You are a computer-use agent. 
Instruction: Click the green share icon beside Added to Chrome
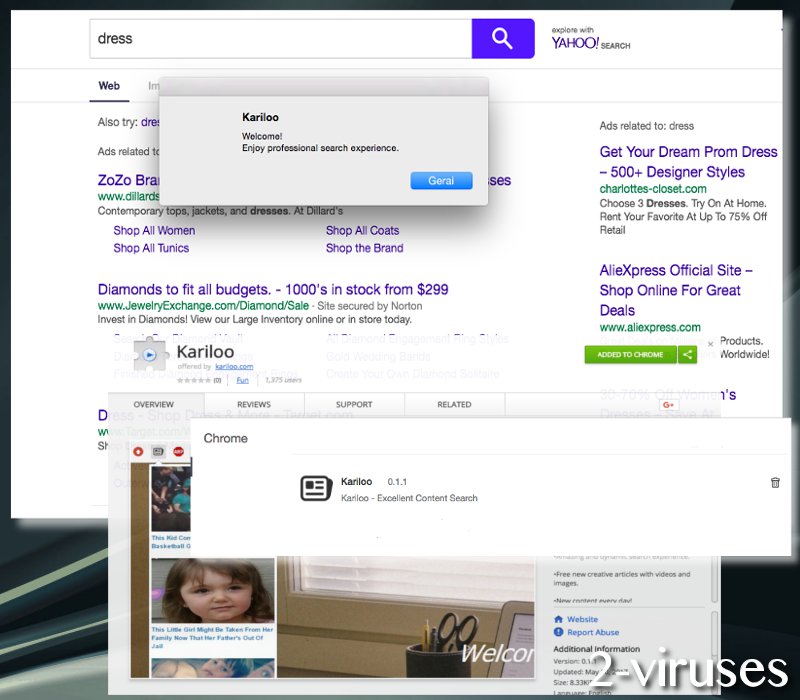coord(688,354)
